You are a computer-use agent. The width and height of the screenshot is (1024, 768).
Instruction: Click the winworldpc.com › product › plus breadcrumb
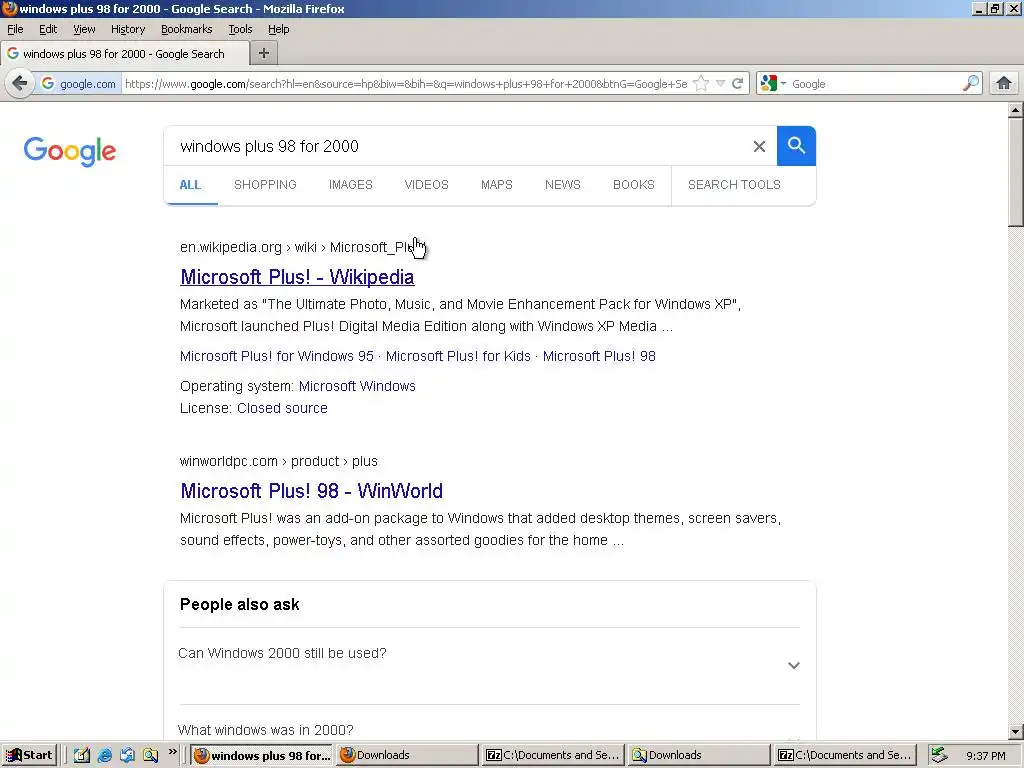coord(279,461)
